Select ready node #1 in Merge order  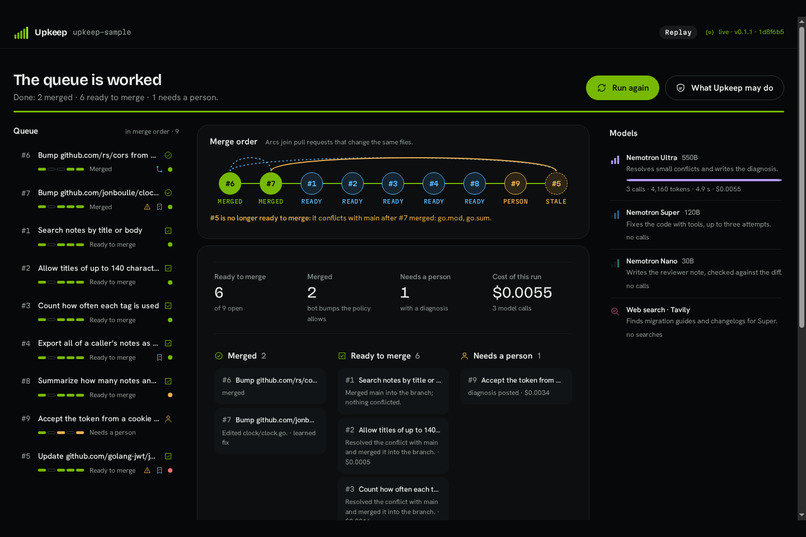[x=312, y=183]
